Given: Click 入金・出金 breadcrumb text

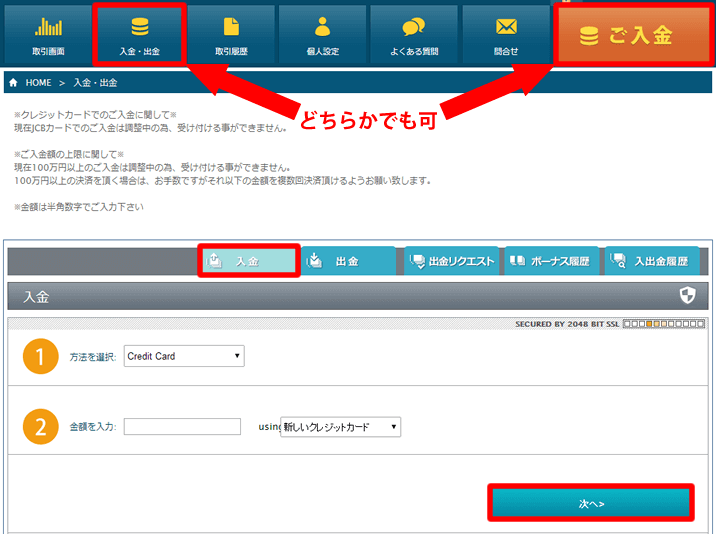Looking at the screenshot, I should (95, 83).
